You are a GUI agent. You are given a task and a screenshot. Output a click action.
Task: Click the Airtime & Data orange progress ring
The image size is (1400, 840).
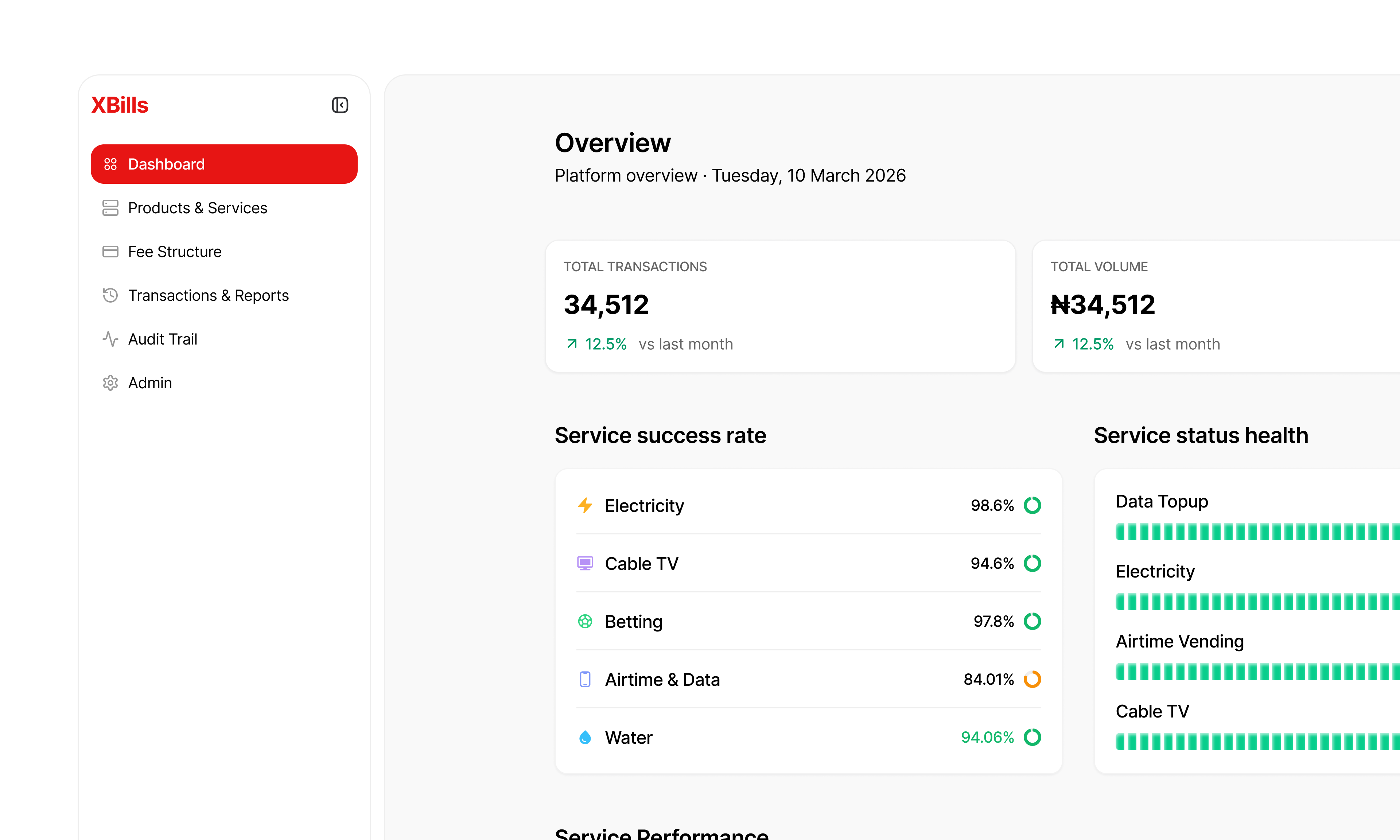1032,679
